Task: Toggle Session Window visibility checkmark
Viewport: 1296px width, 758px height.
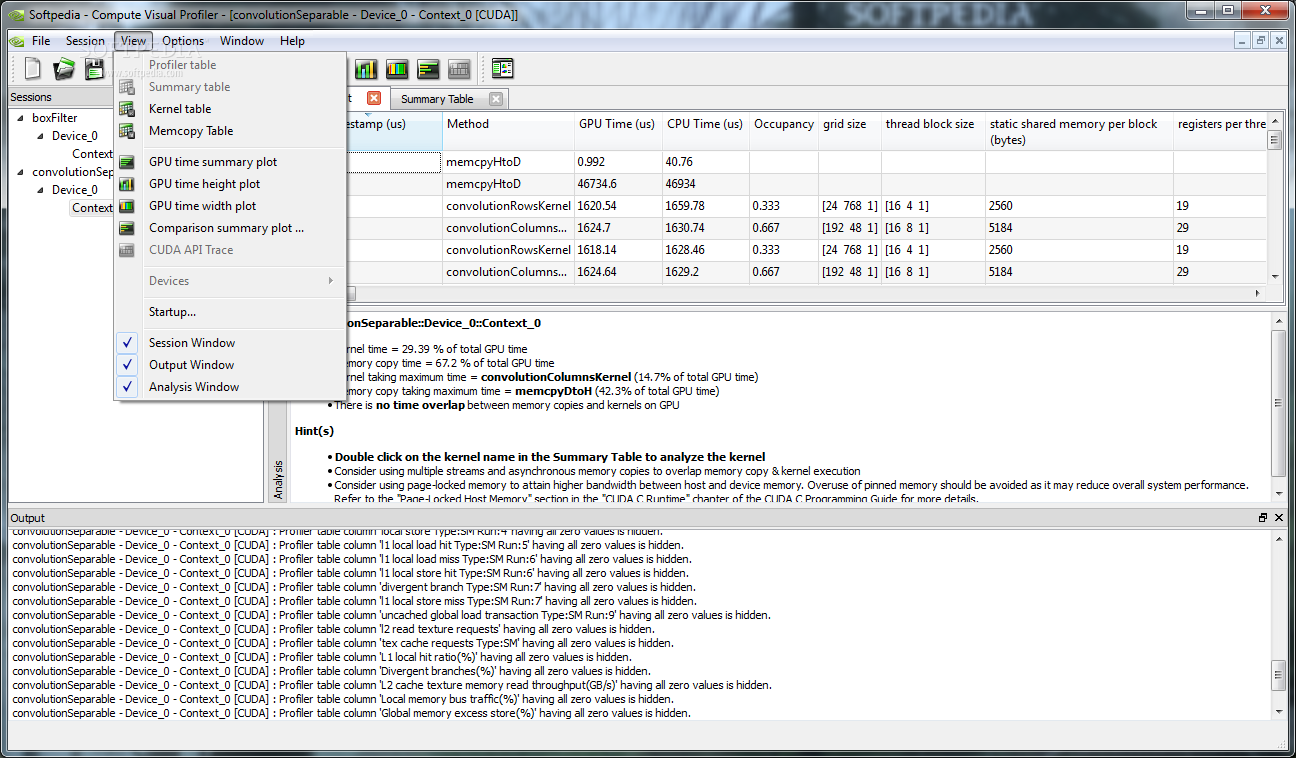Action: [x=128, y=343]
